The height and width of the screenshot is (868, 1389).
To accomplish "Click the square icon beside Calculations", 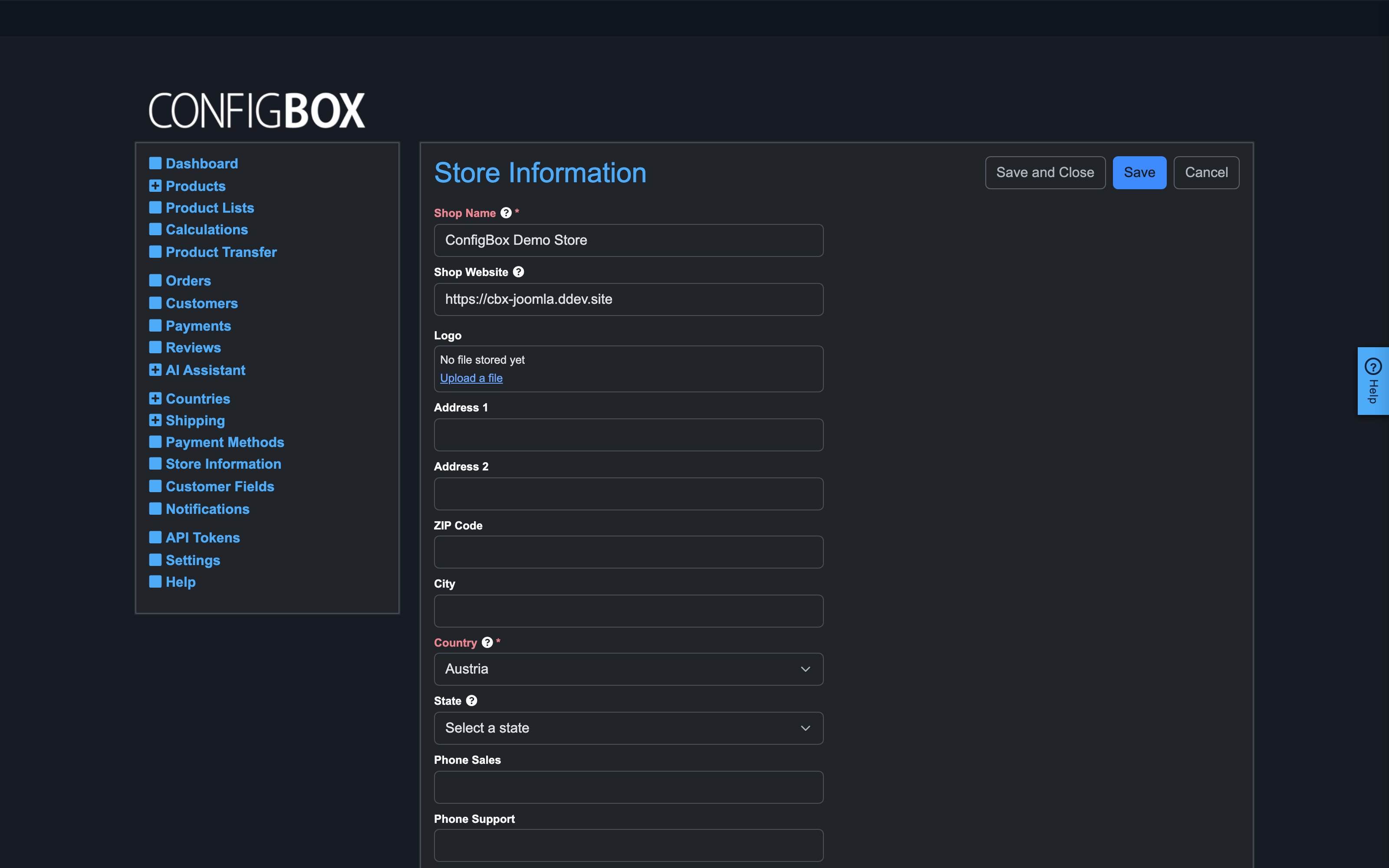I will [x=155, y=229].
